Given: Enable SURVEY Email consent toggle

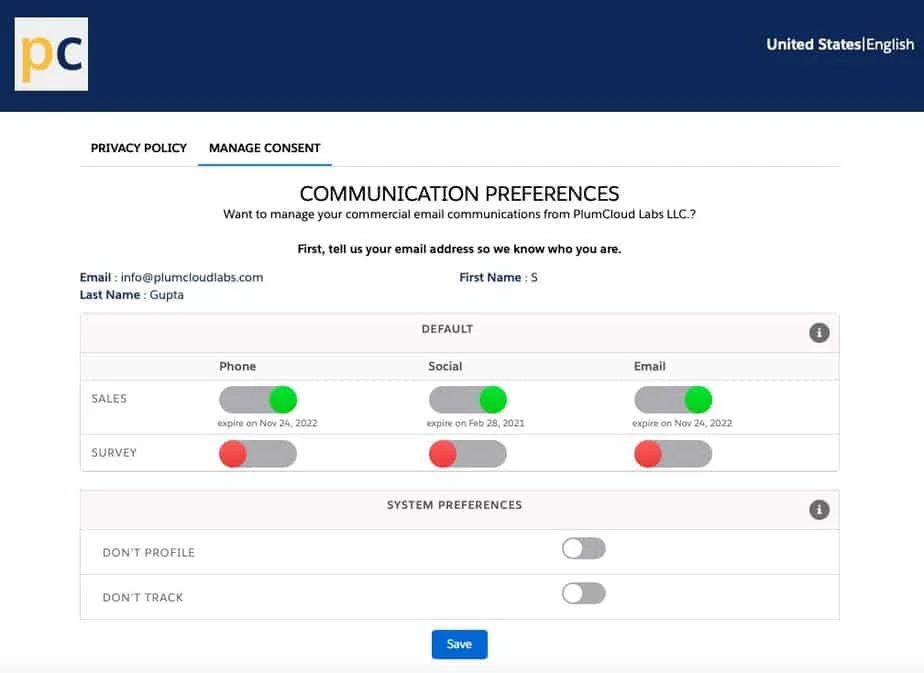Looking at the screenshot, I should click(x=672, y=453).
